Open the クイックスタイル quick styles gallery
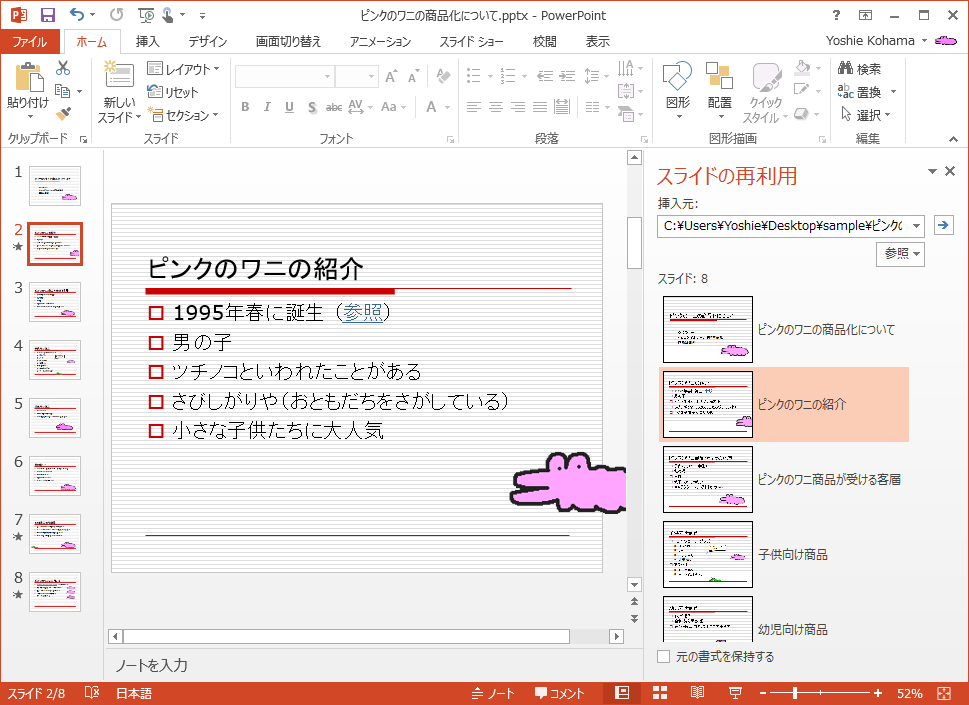969x705 pixels. click(766, 93)
